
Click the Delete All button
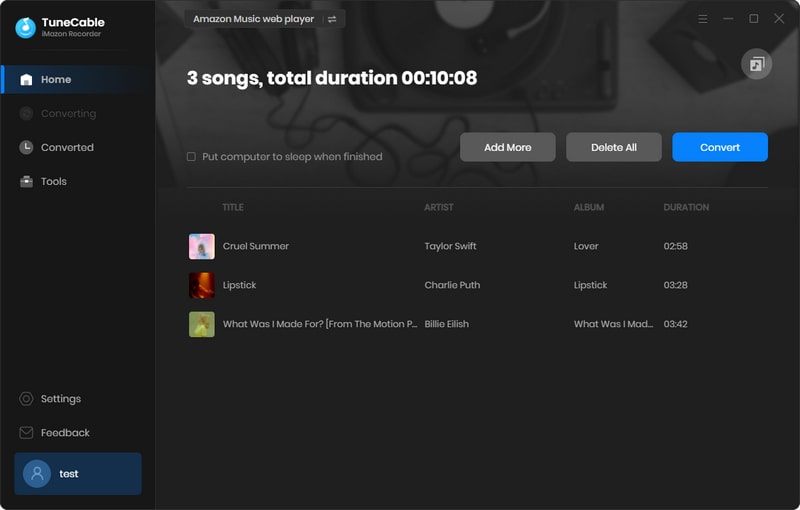coord(614,147)
